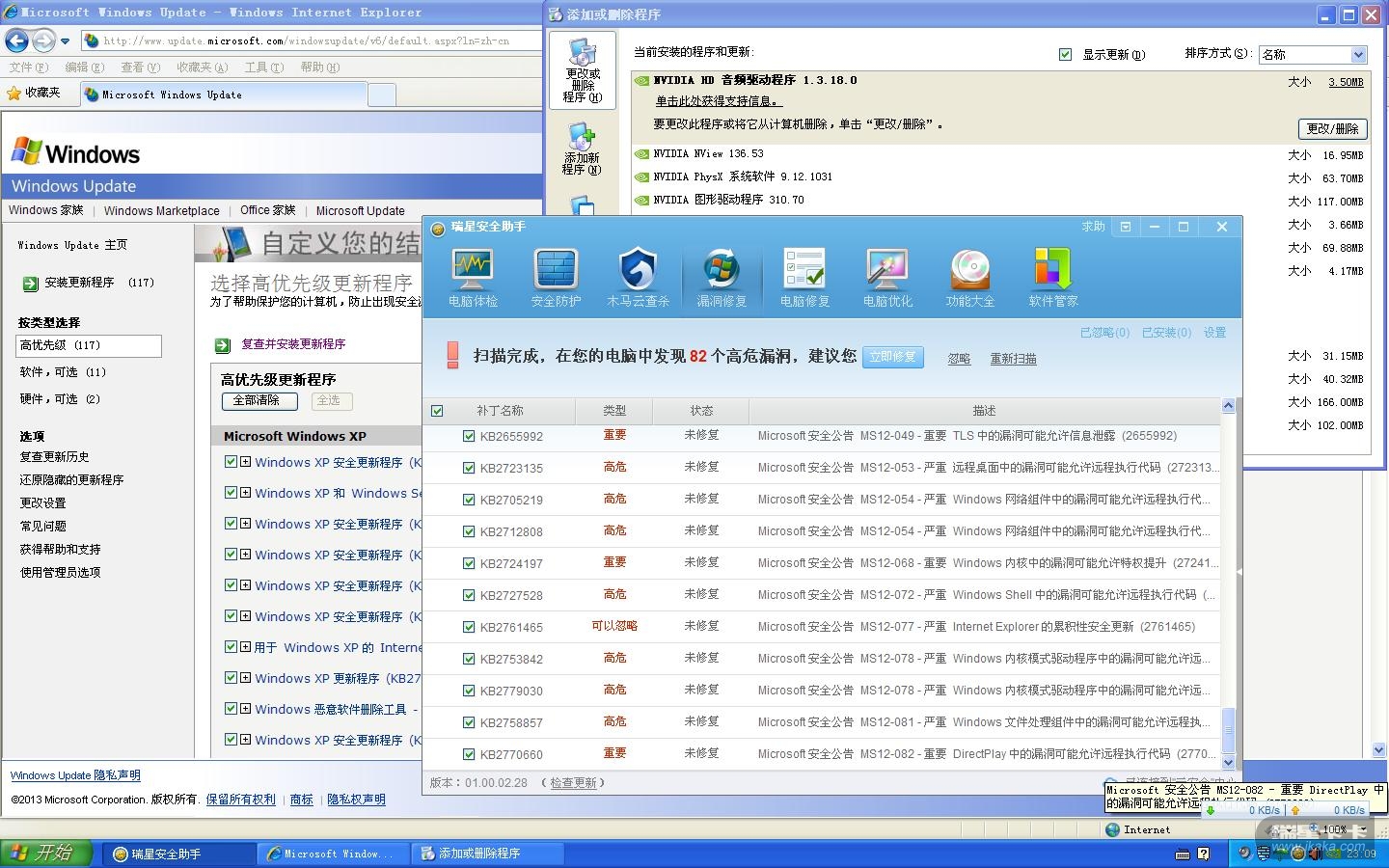The height and width of the screenshot is (868, 1389).
Task: Toggle the select-all checkbox in patch list header
Action: point(437,411)
